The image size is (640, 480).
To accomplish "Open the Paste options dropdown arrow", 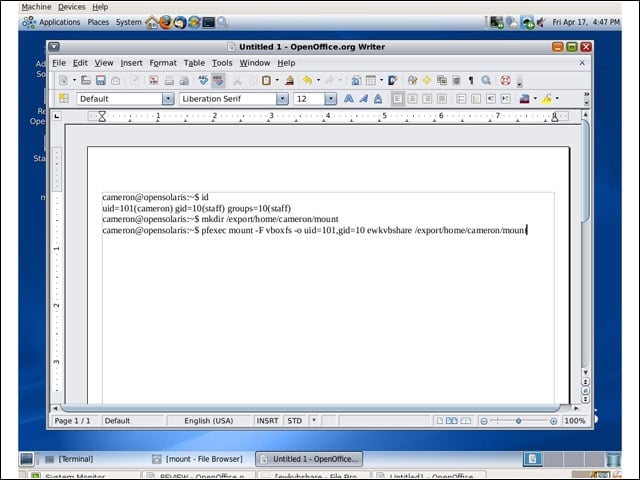I will click(x=277, y=80).
